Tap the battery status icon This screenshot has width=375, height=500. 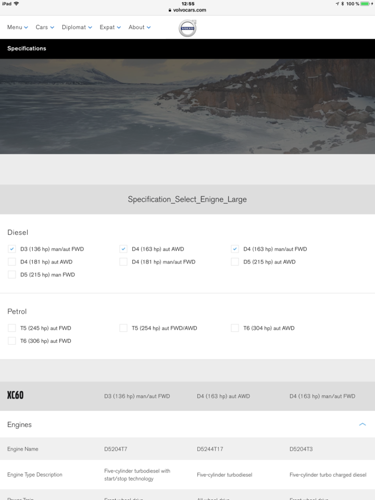point(365,4)
